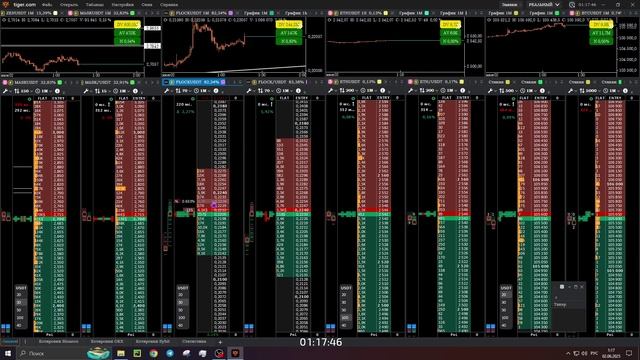Click info icon in ETHUSDT order book toolbar

[x=382, y=91]
